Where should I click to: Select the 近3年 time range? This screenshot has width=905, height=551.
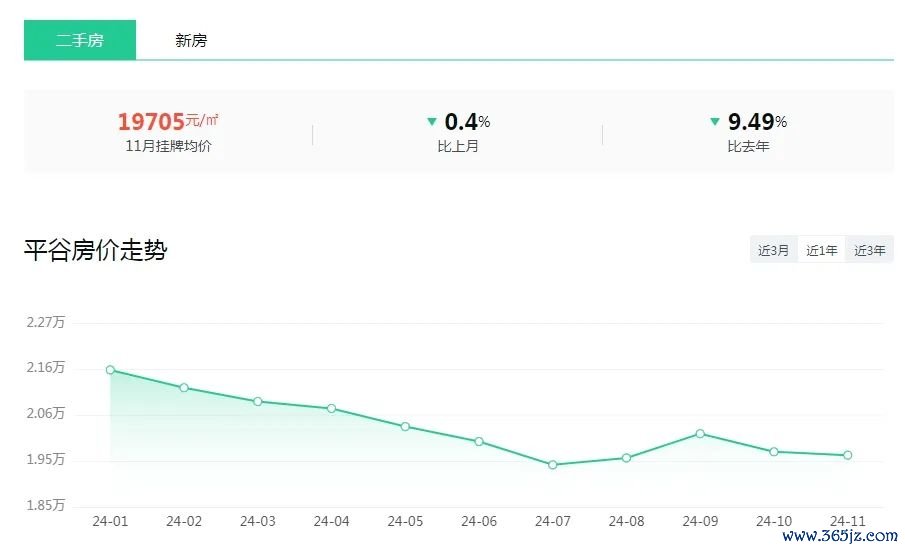pos(869,250)
